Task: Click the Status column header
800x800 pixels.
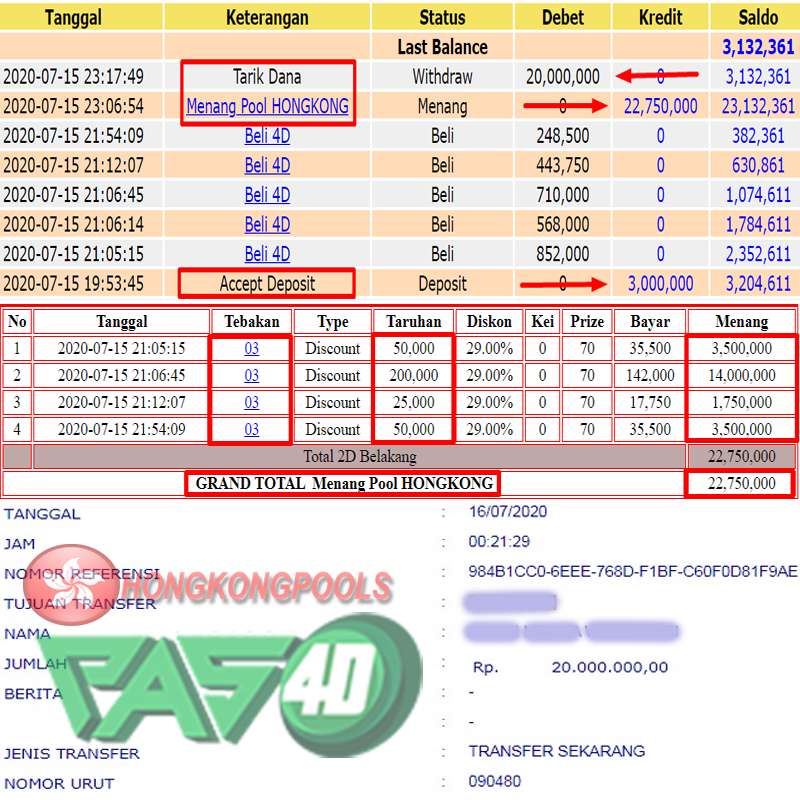Action: tap(442, 17)
